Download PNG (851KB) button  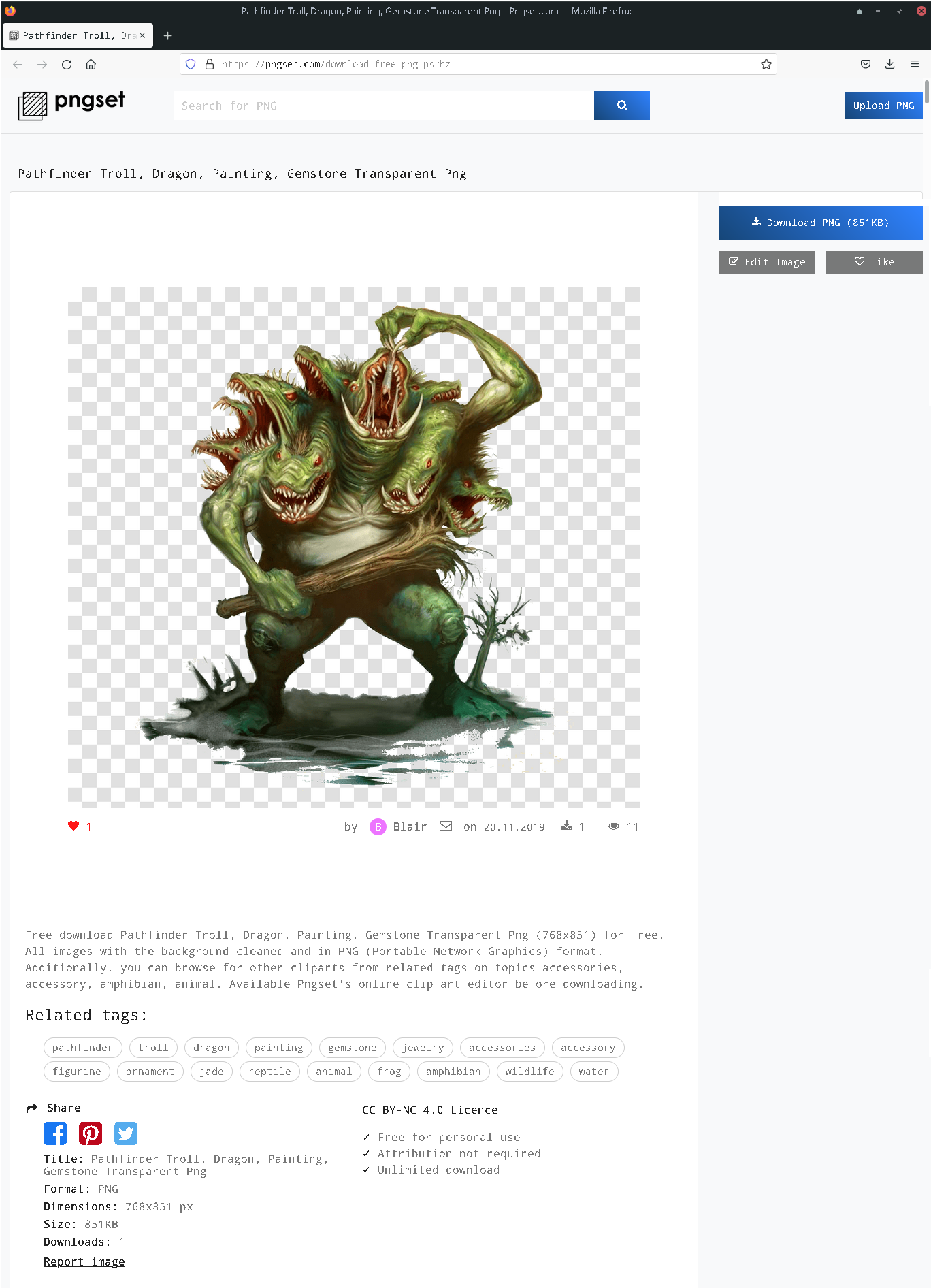coord(820,223)
